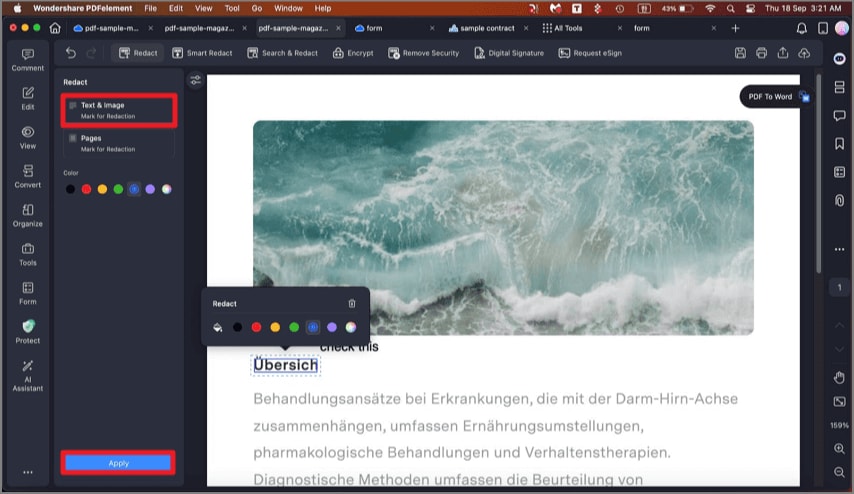
Task: Click the page number 1 field
Action: click(x=839, y=287)
